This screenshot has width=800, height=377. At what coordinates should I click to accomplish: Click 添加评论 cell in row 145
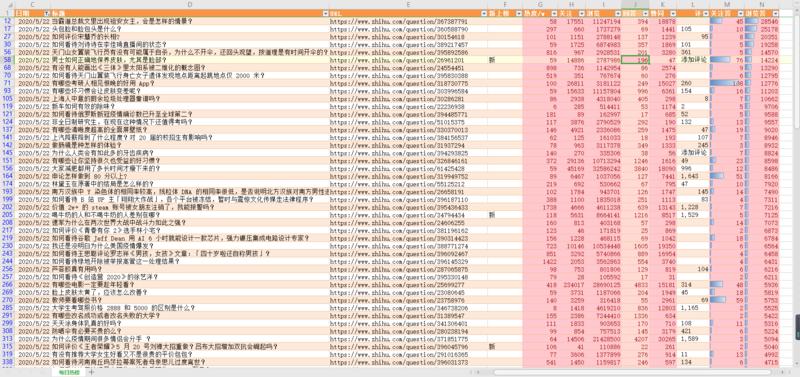tap(693, 153)
